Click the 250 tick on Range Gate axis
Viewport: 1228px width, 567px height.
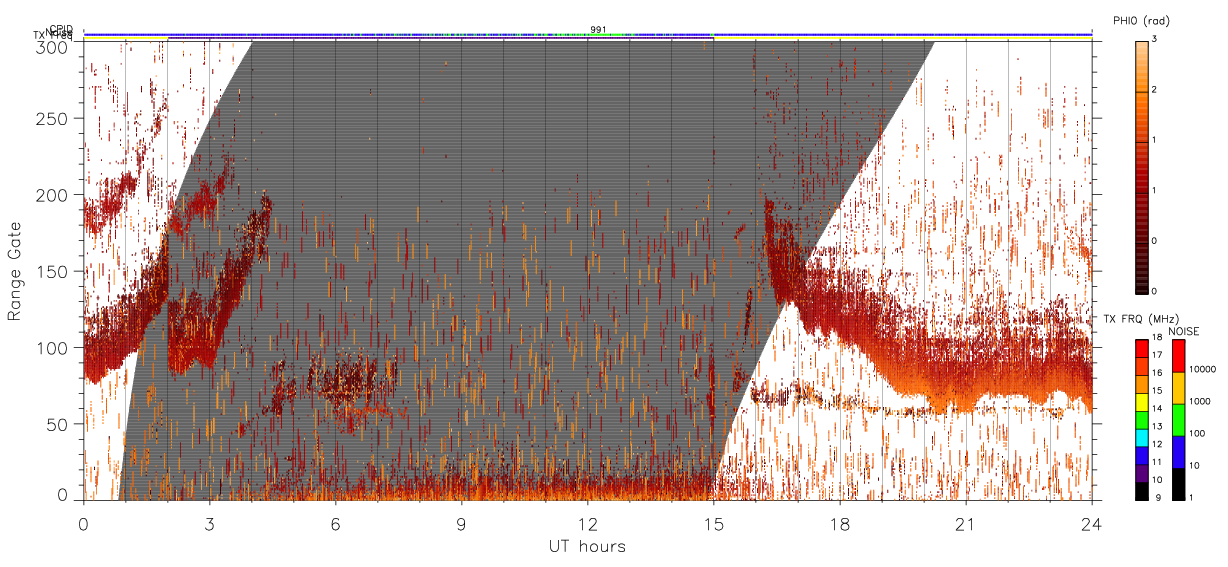click(53, 118)
